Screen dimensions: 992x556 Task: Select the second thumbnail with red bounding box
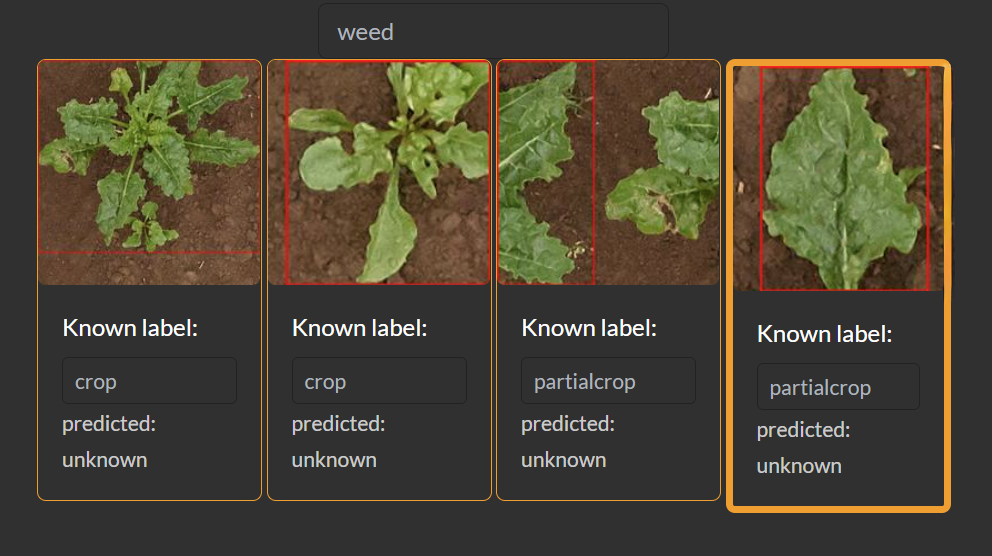[x=379, y=172]
